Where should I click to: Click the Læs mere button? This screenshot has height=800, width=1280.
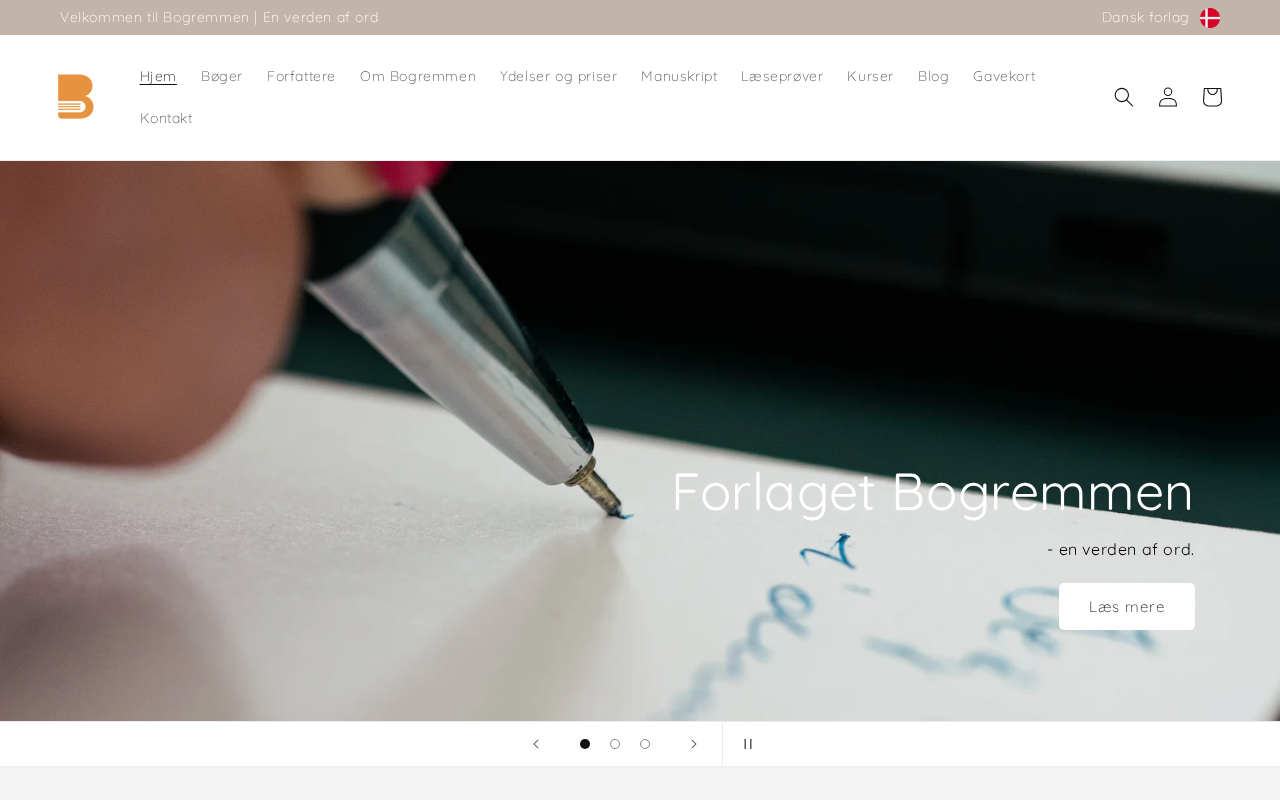tap(1127, 607)
